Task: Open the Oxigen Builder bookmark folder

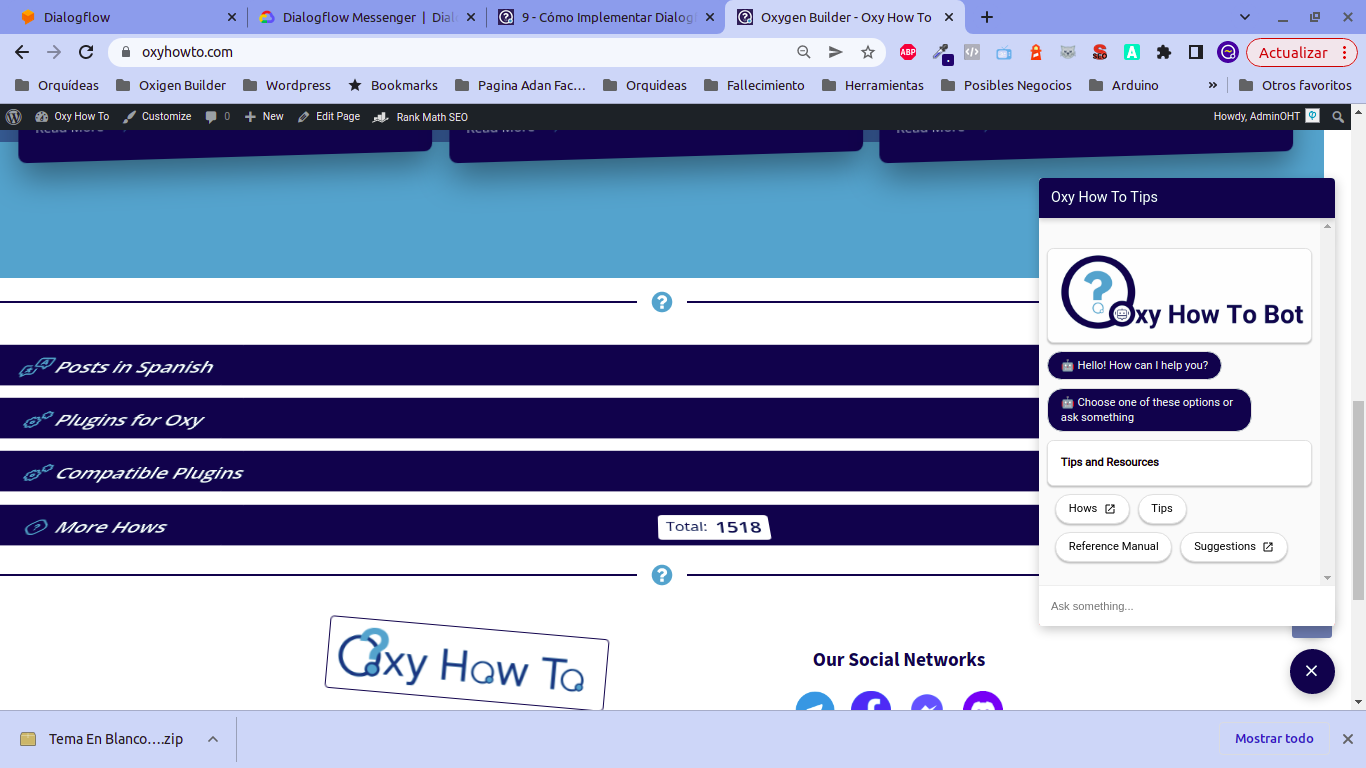Action: coord(171,85)
